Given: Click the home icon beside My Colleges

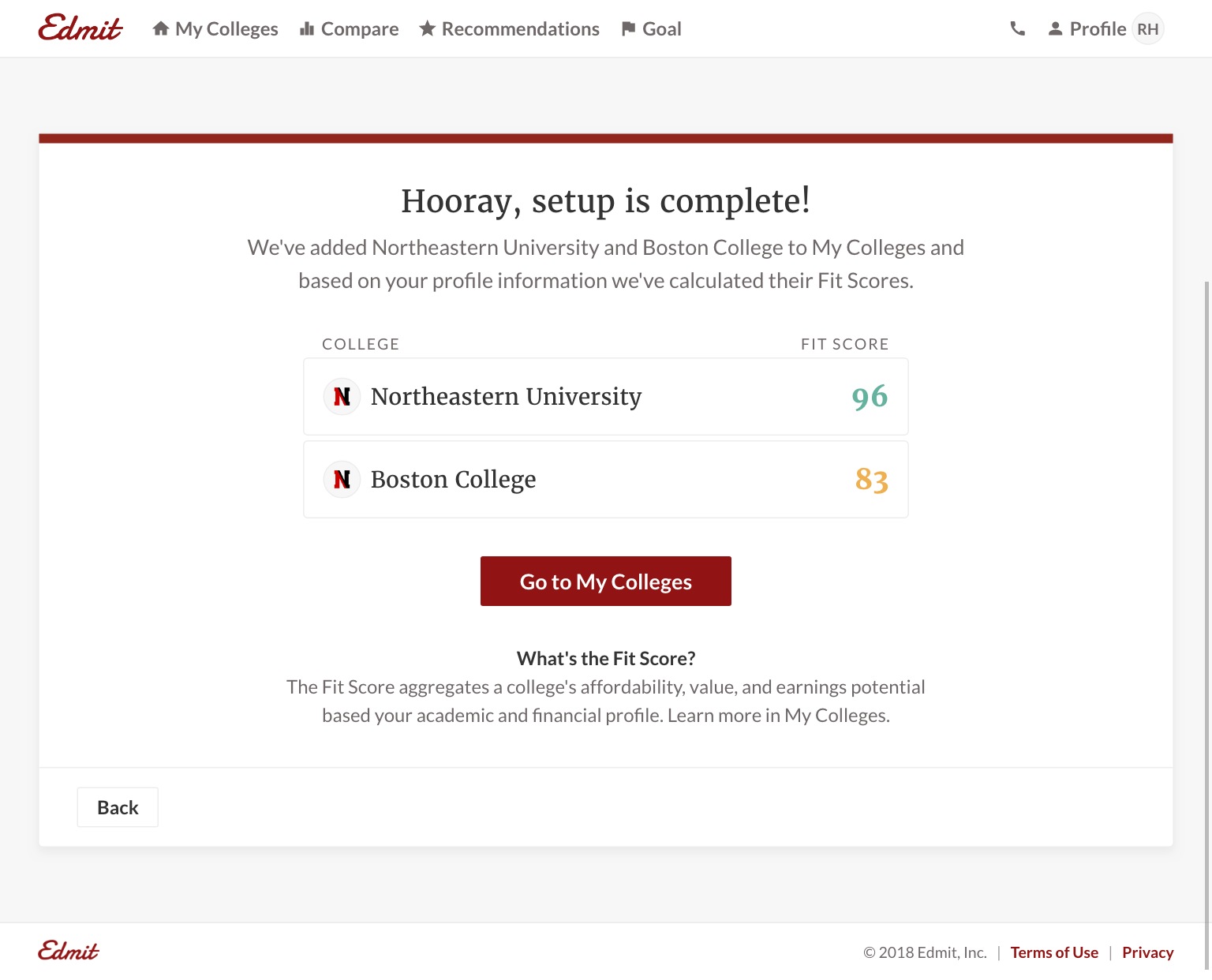Looking at the screenshot, I should coord(161,29).
